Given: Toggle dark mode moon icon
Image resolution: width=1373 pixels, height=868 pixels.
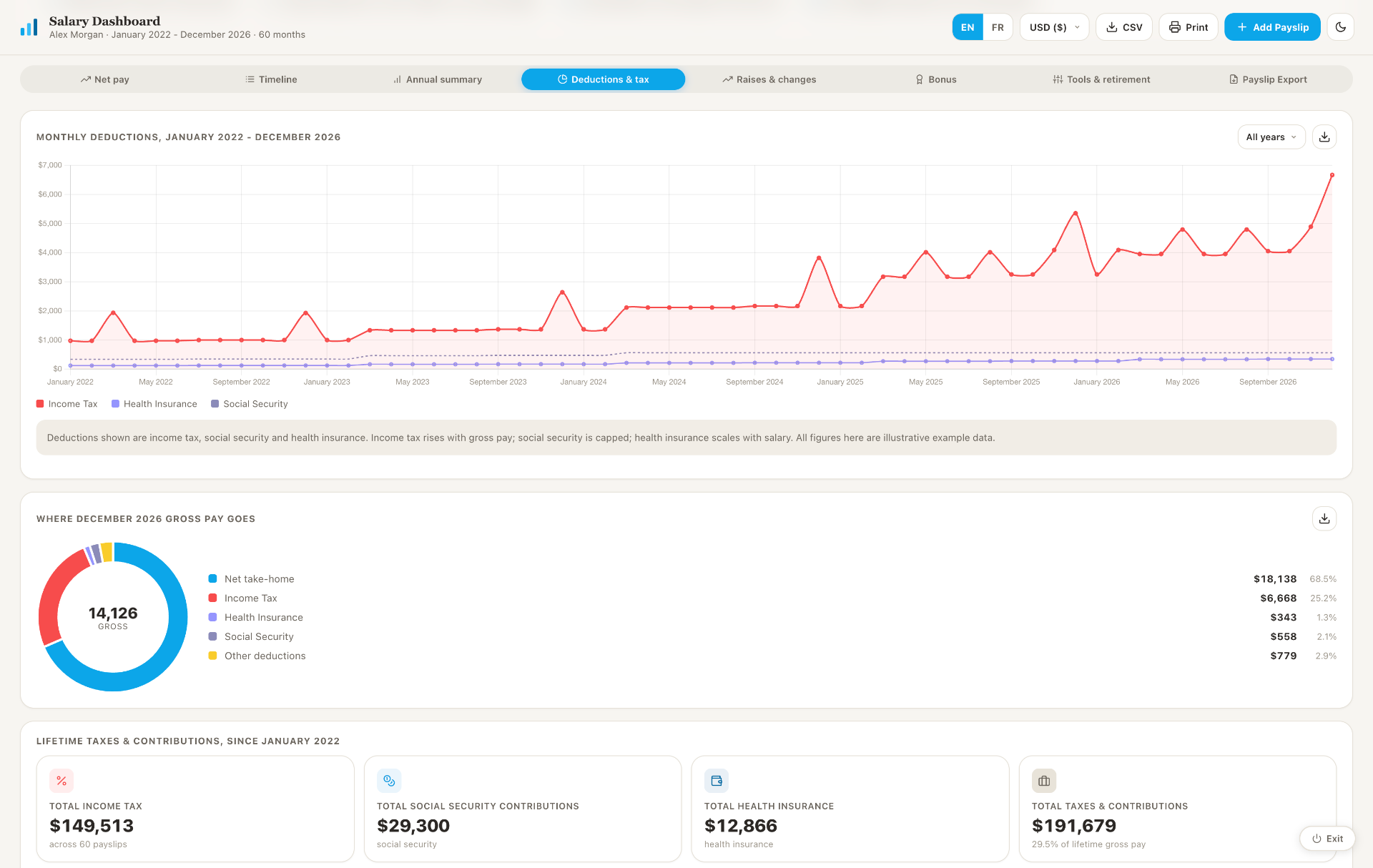Looking at the screenshot, I should pyautogui.click(x=1340, y=27).
